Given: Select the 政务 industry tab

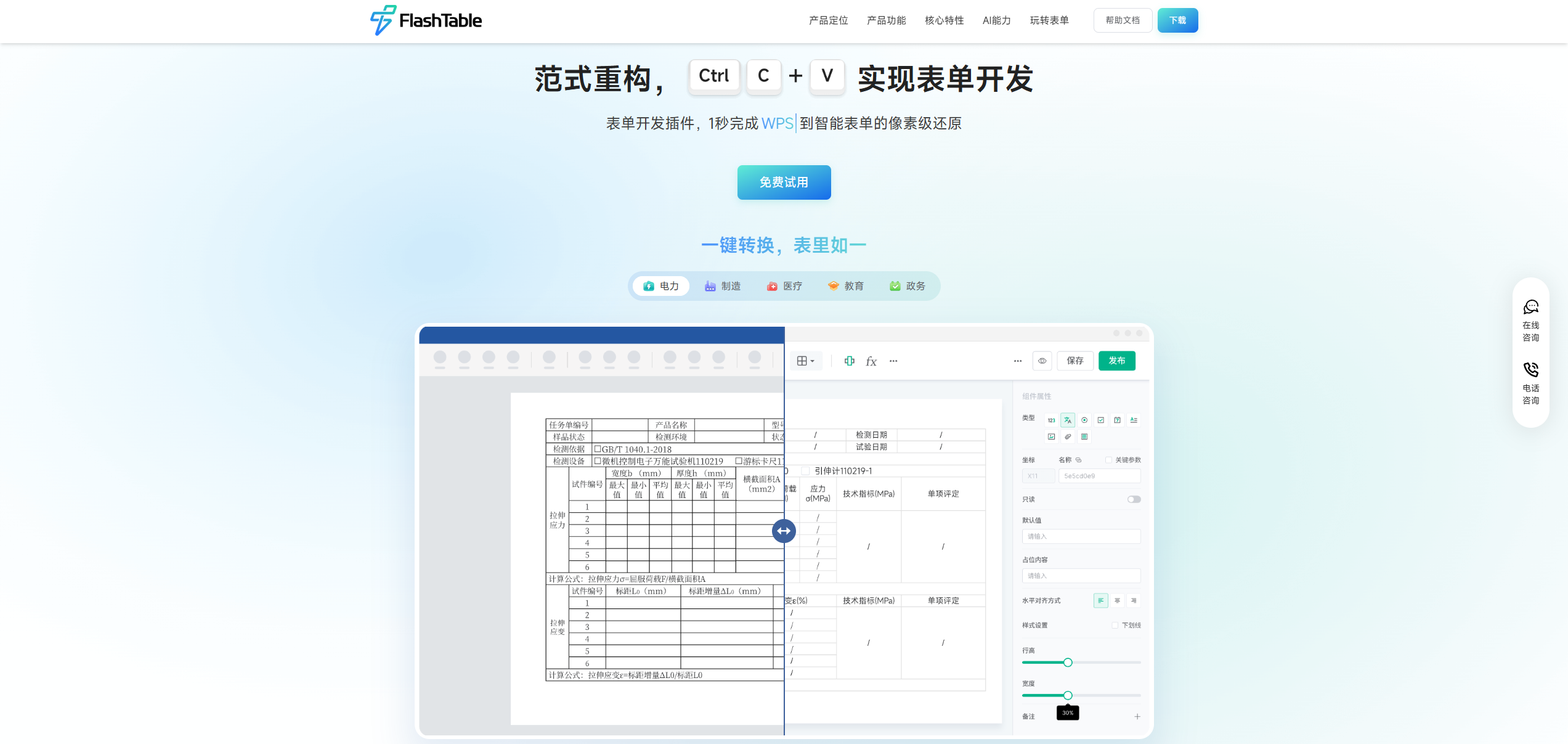Looking at the screenshot, I should 908,286.
